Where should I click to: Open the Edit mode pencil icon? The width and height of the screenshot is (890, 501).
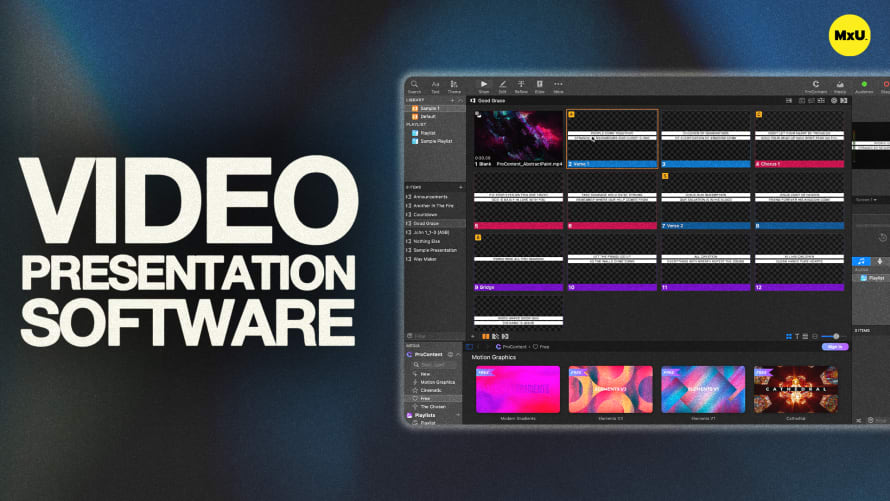502,86
